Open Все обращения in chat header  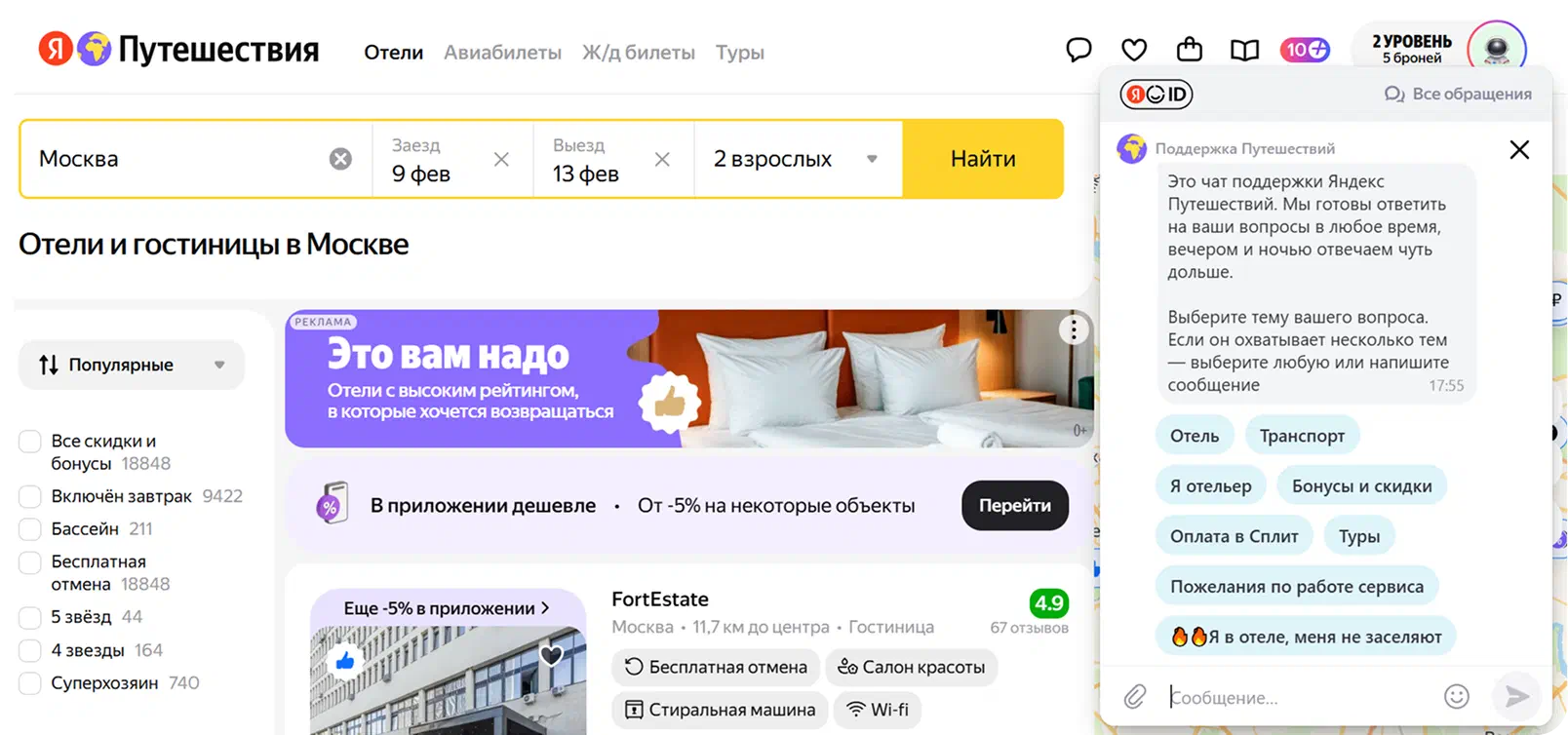tap(1458, 95)
